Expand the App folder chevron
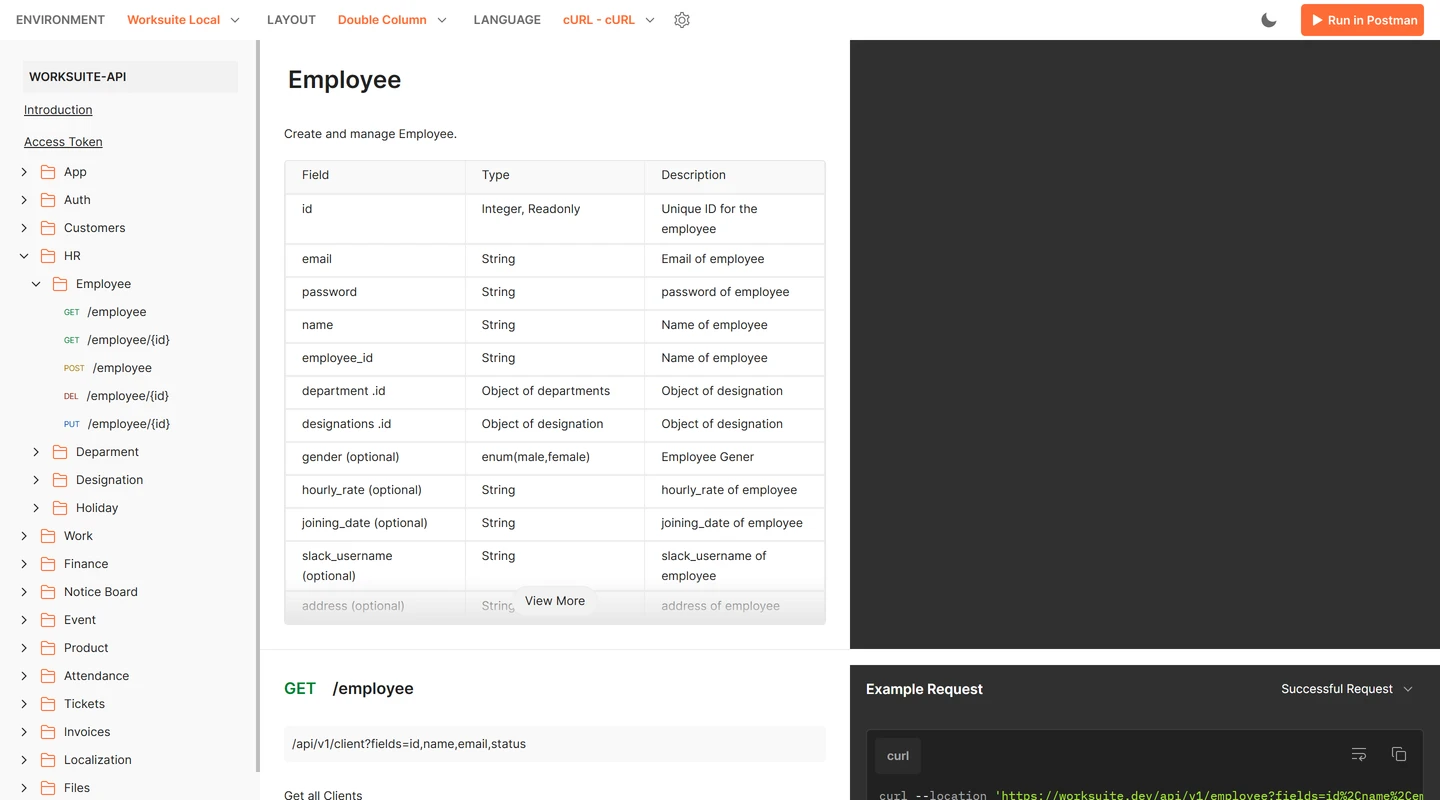1440x800 pixels. pyautogui.click(x=24, y=172)
